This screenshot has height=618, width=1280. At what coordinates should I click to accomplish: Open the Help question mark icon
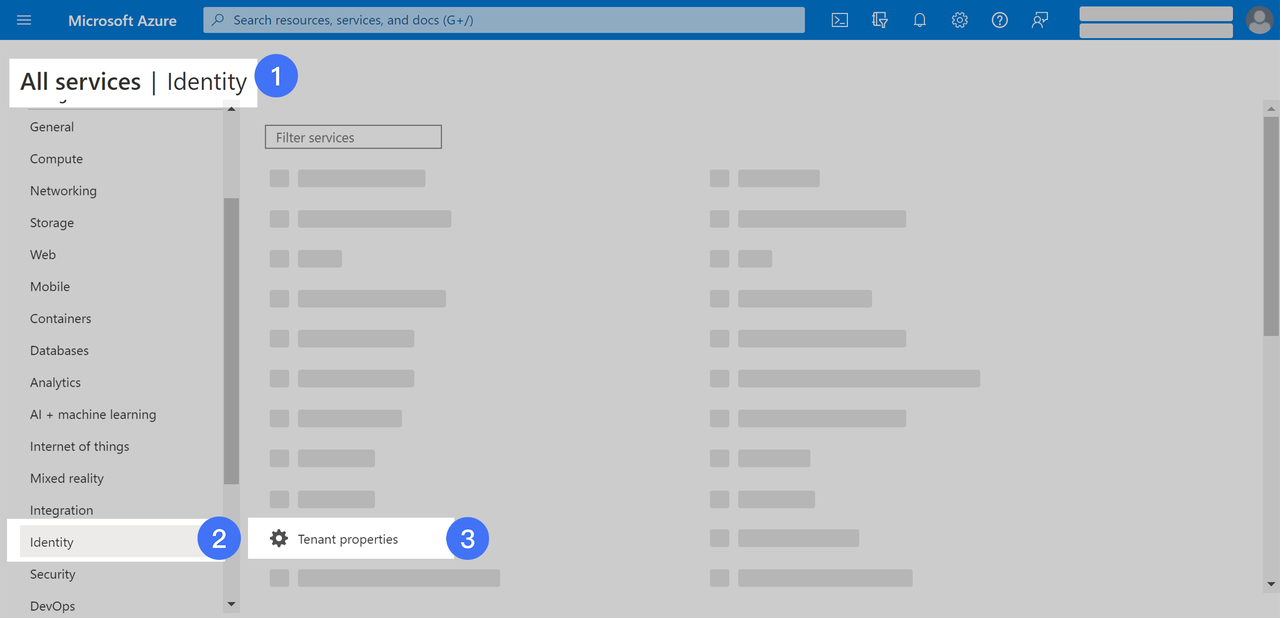coord(1000,20)
